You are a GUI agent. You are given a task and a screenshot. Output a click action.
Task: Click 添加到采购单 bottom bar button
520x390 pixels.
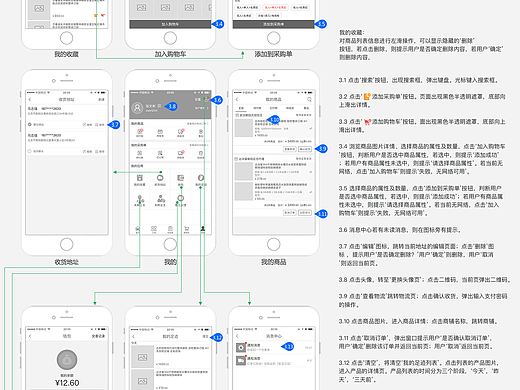click(x=274, y=24)
